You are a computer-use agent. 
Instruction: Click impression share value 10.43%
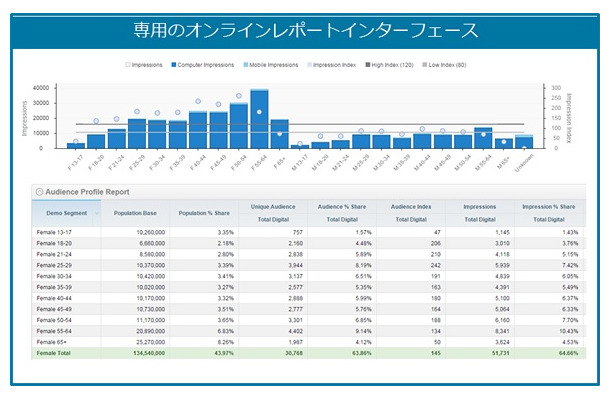569,331
